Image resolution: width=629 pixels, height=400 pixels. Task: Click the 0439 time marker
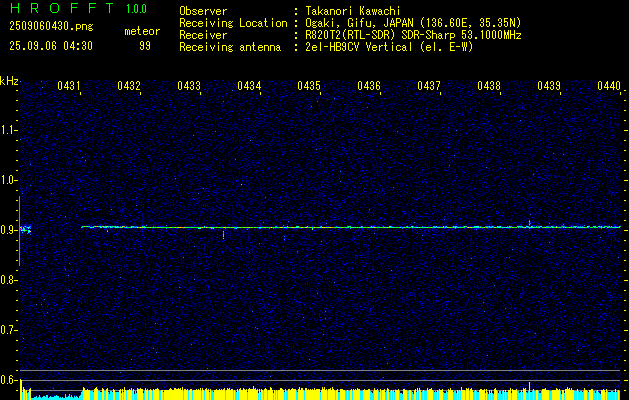click(549, 85)
